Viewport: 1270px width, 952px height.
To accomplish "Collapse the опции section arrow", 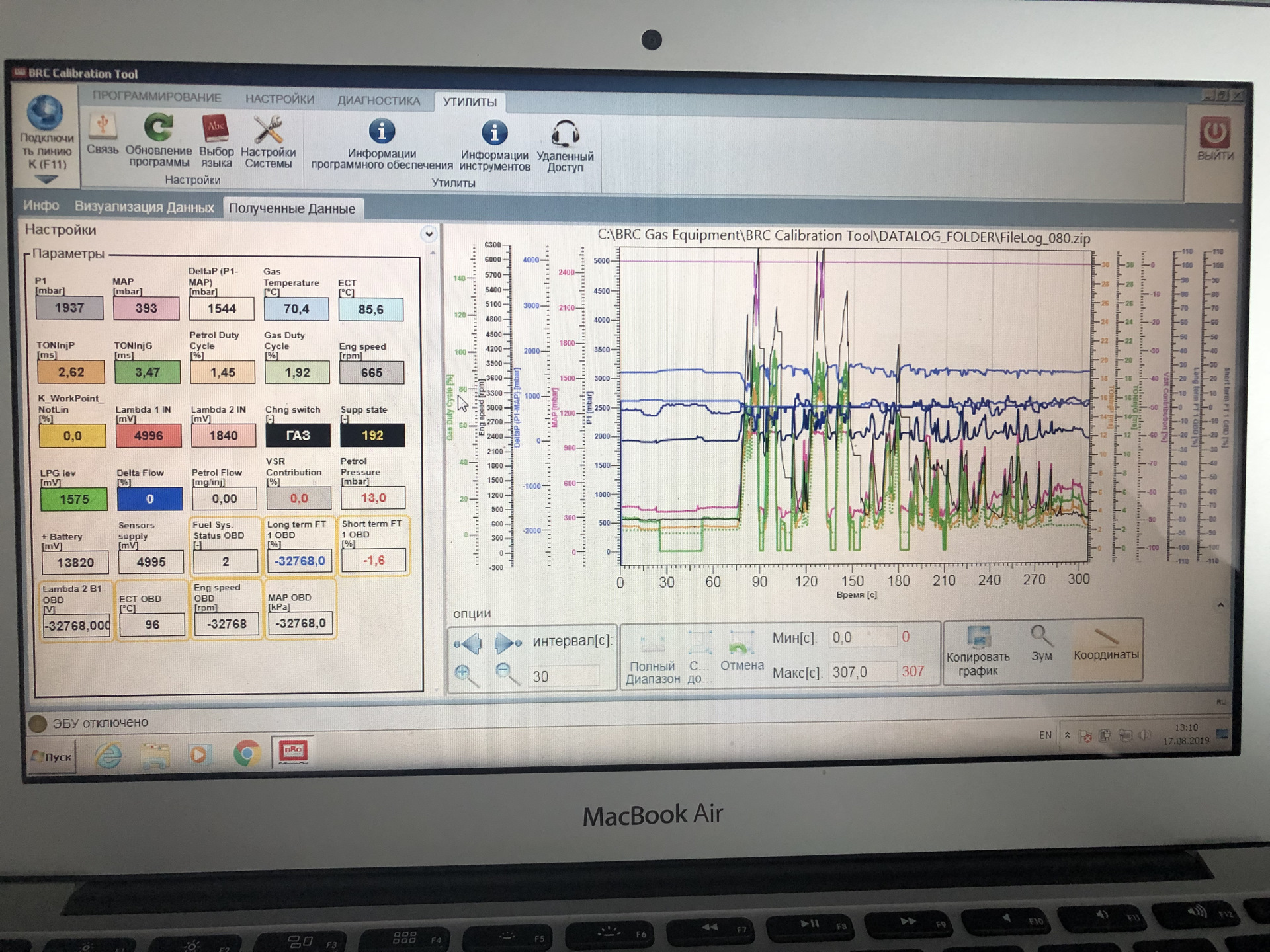I will [x=1220, y=605].
